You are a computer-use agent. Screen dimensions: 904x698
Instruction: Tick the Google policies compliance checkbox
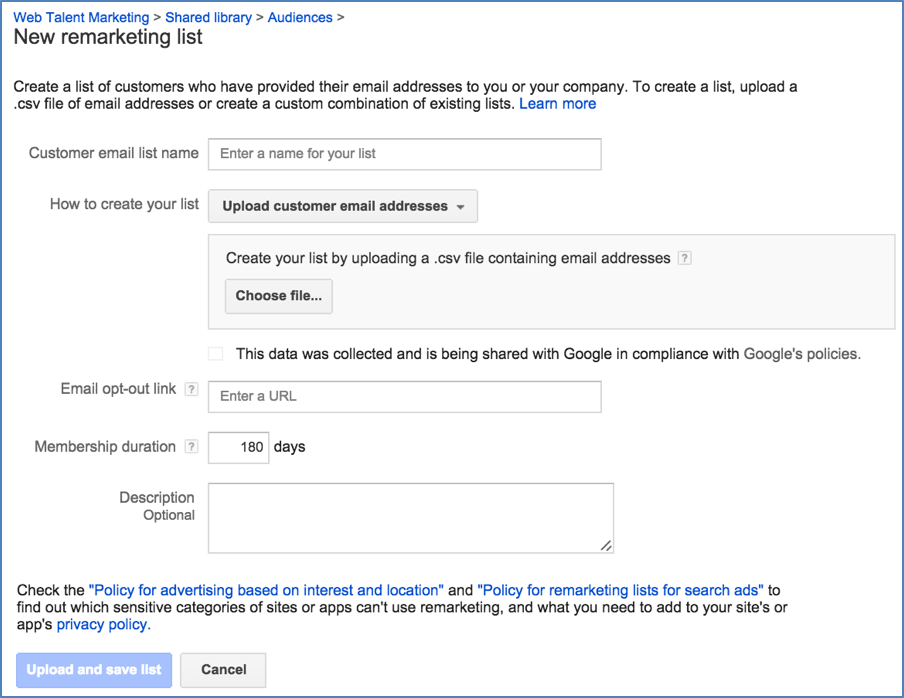pyautogui.click(x=216, y=353)
